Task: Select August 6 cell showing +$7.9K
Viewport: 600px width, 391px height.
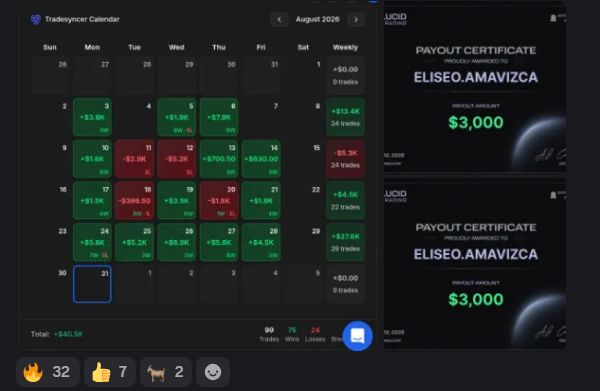Action: click(x=219, y=117)
